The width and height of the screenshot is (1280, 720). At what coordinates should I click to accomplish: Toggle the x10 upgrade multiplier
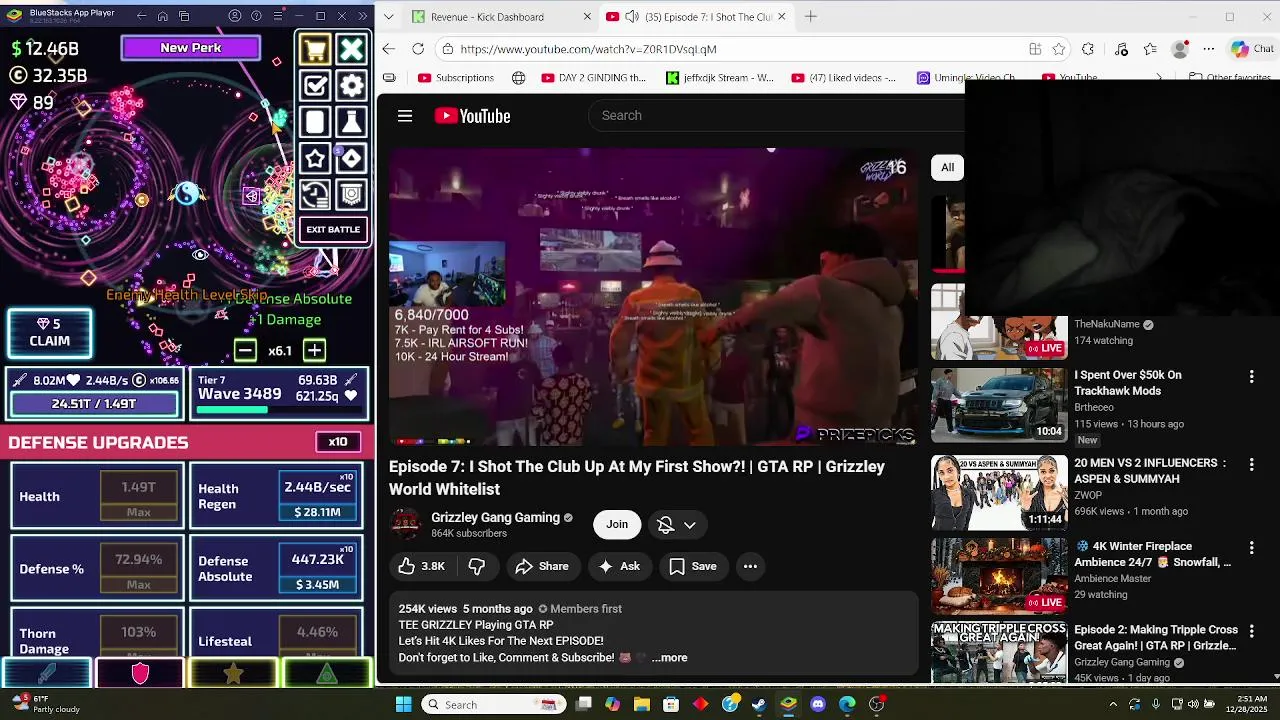[338, 442]
